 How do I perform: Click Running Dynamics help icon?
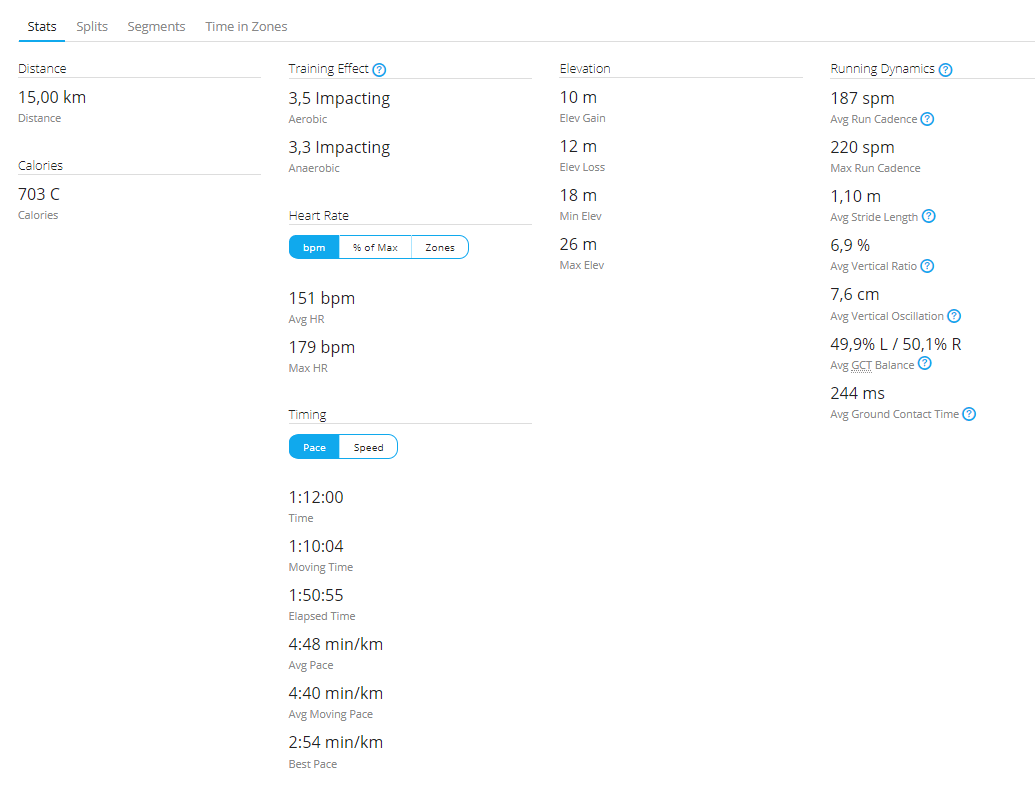945,70
